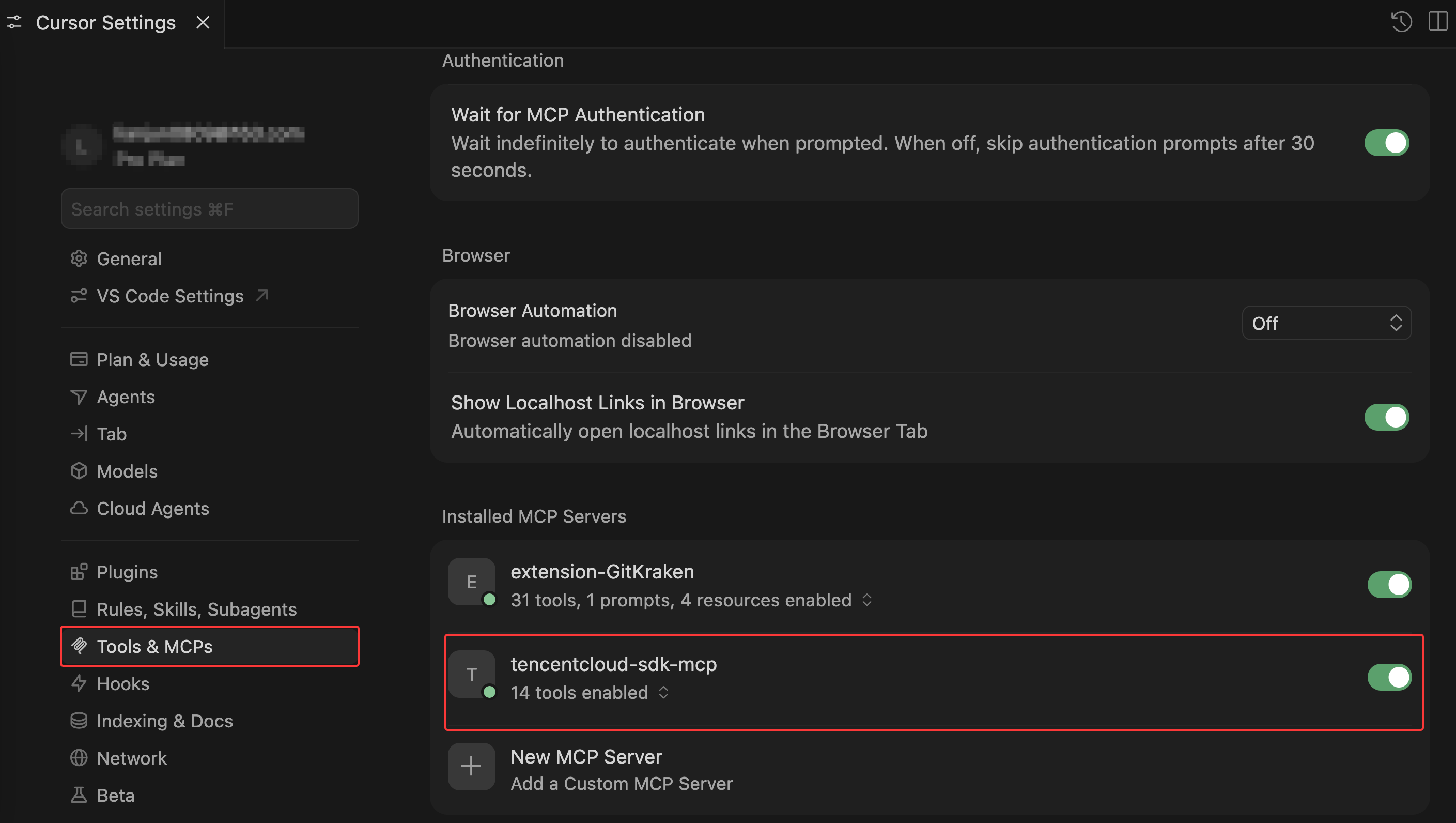Open the Cloud Agents section
This screenshot has width=1456, height=823.
click(x=209, y=509)
